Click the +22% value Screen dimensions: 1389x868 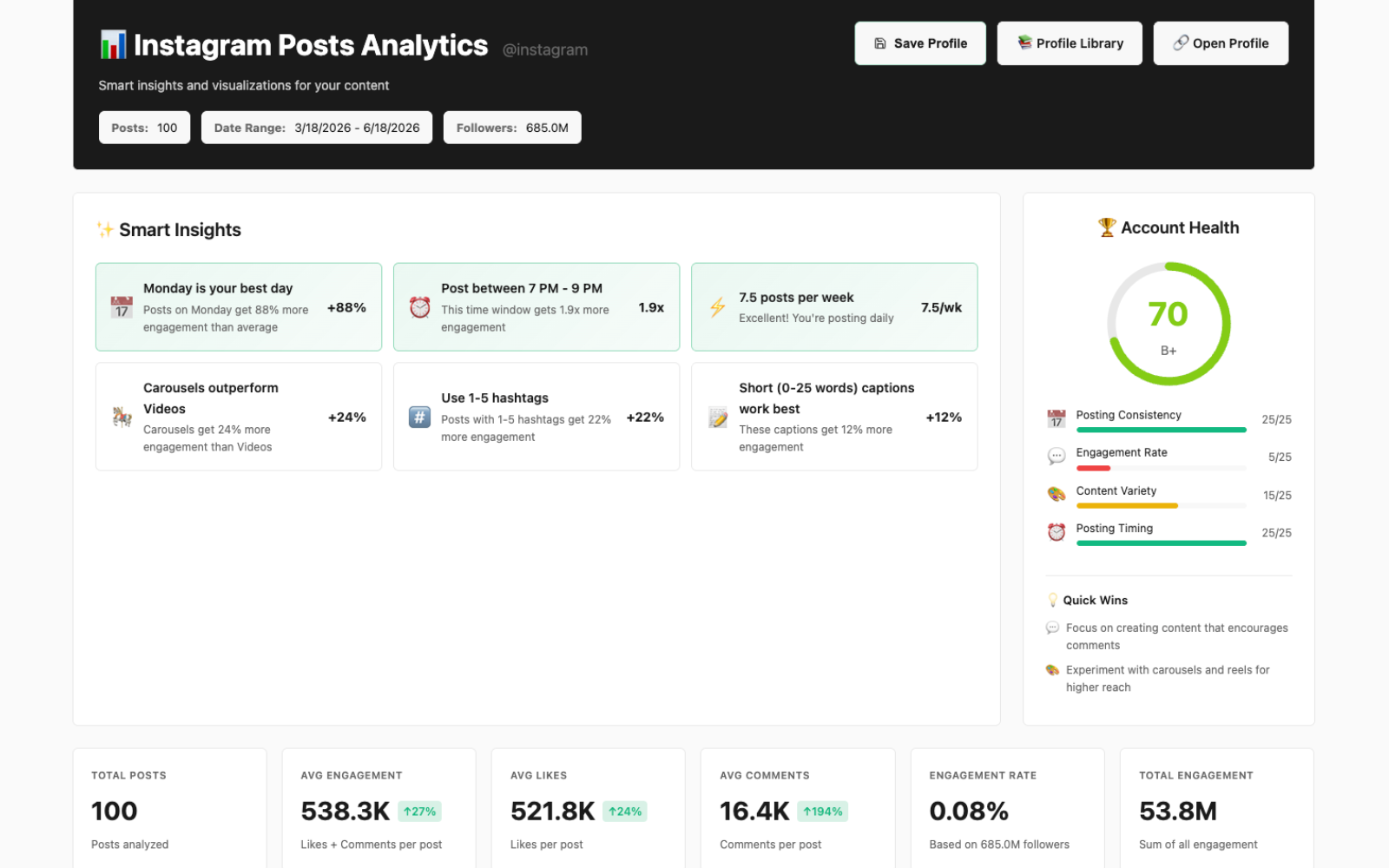tap(645, 418)
